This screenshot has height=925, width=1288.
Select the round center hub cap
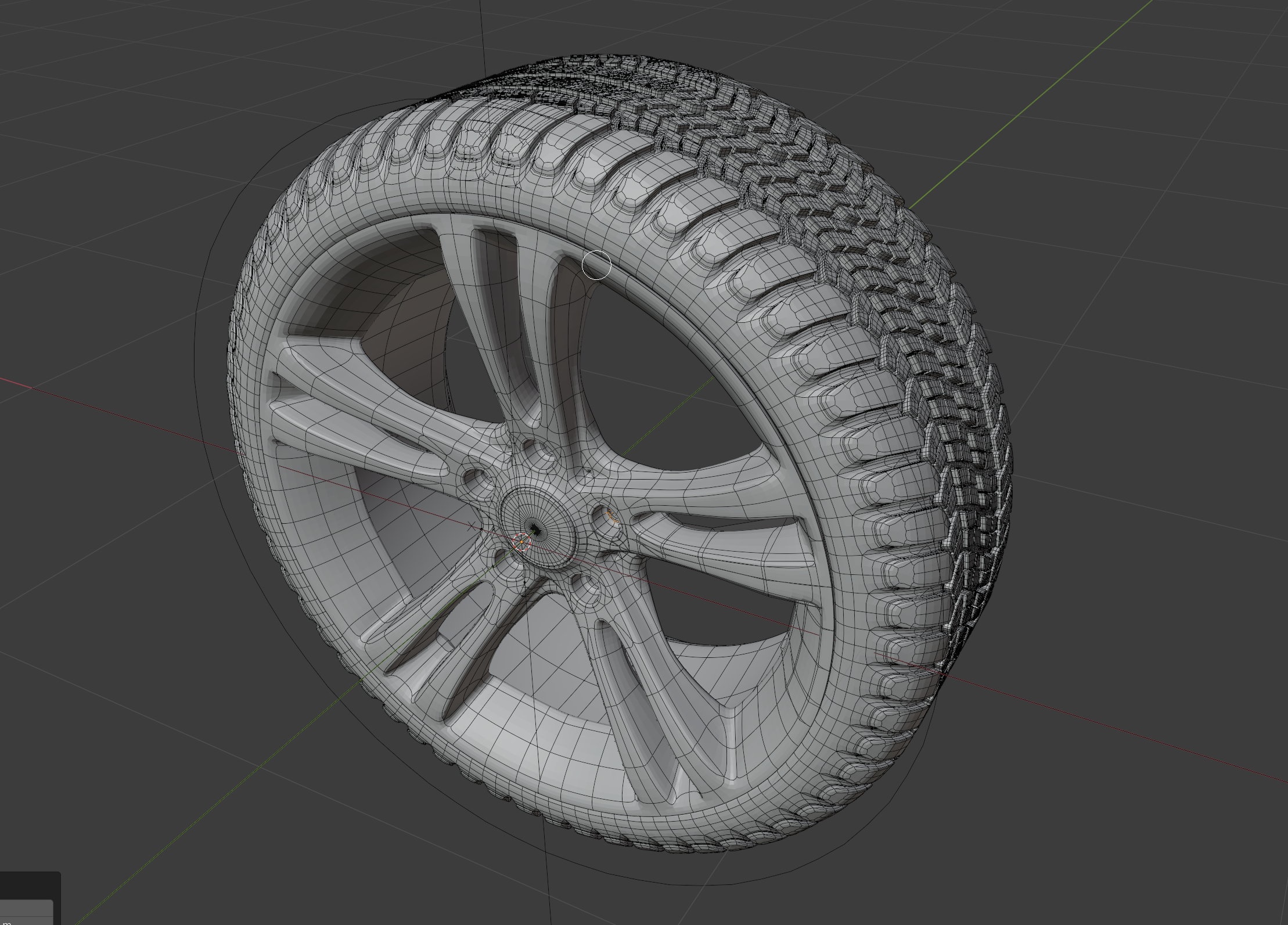538,527
